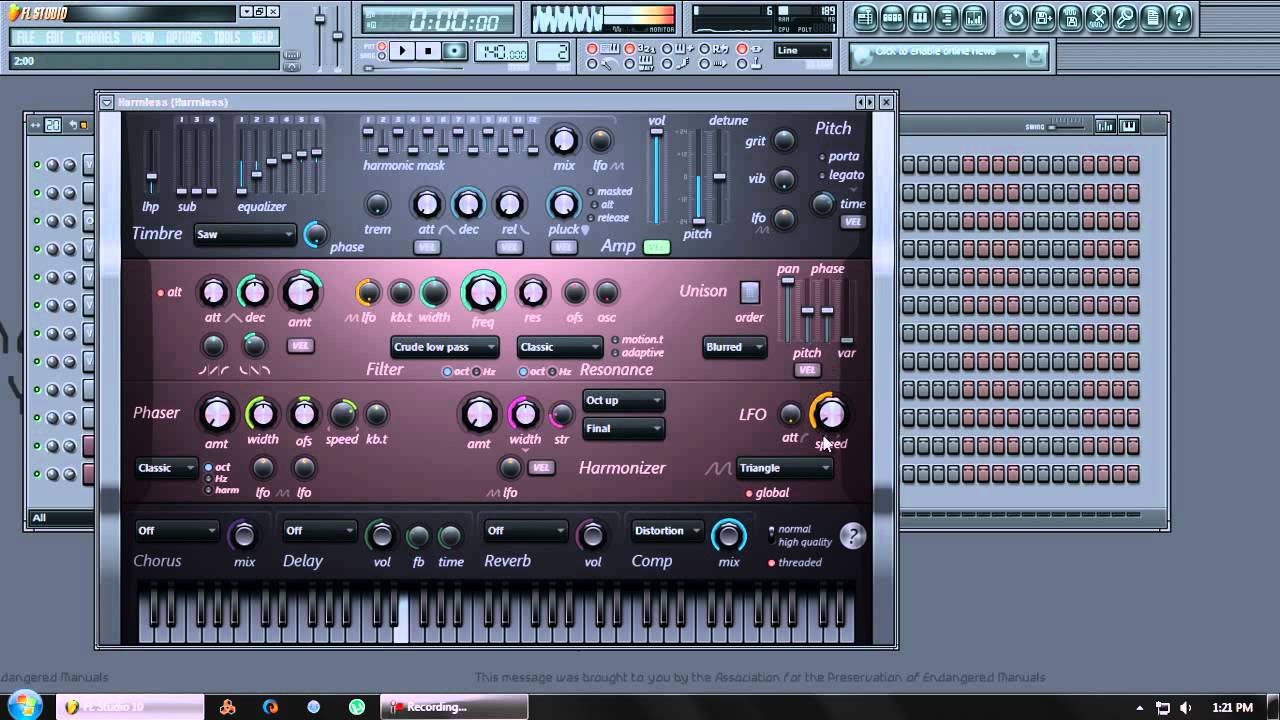Click the Harmonizer VEL button
1280x720 pixels.
[541, 467]
